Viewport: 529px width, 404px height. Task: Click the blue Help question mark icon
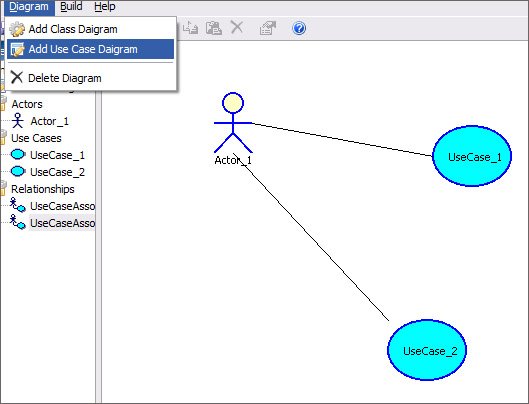(x=299, y=28)
